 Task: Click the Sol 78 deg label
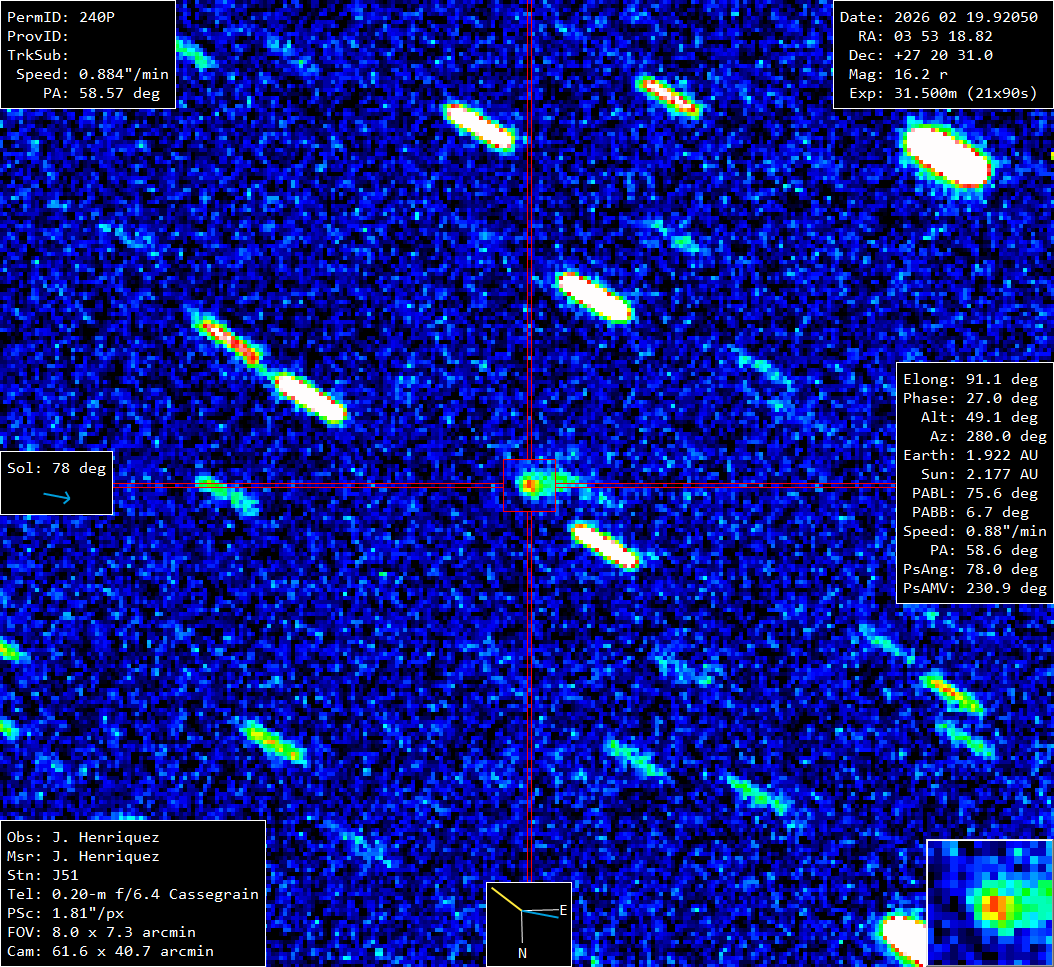pyautogui.click(x=56, y=468)
